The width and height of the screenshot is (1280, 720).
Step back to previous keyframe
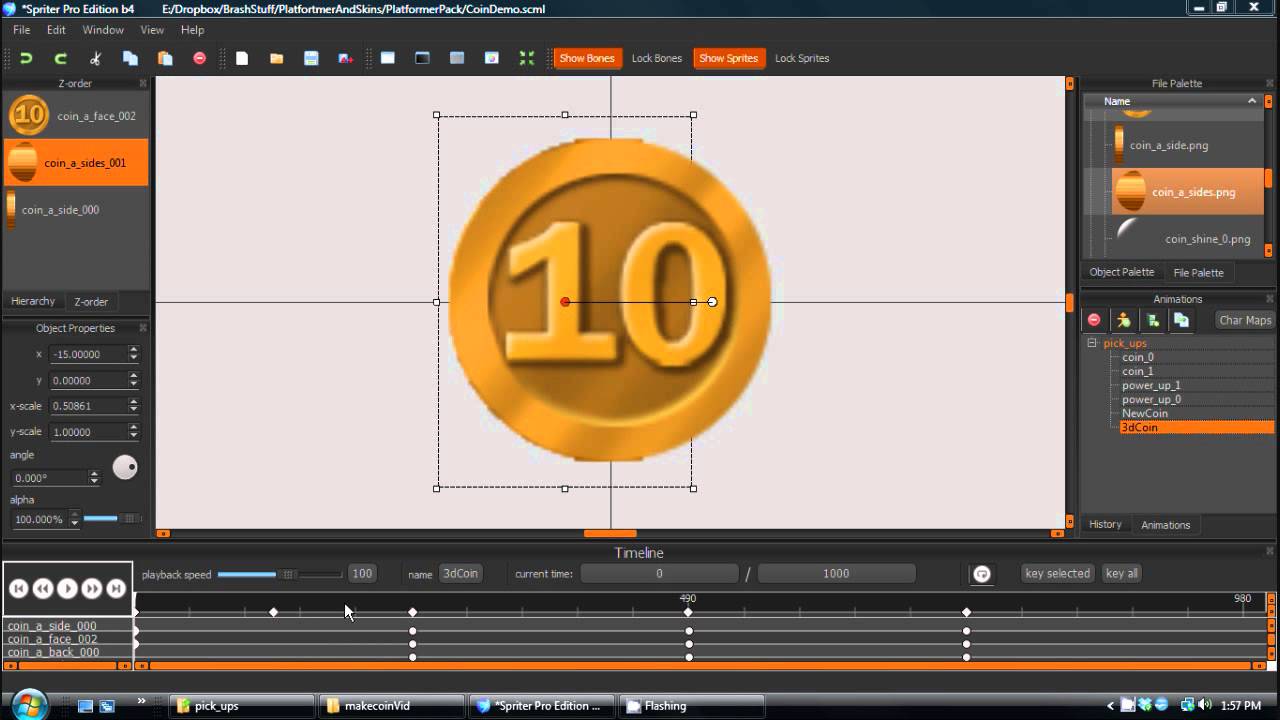pyautogui.click(x=42, y=589)
